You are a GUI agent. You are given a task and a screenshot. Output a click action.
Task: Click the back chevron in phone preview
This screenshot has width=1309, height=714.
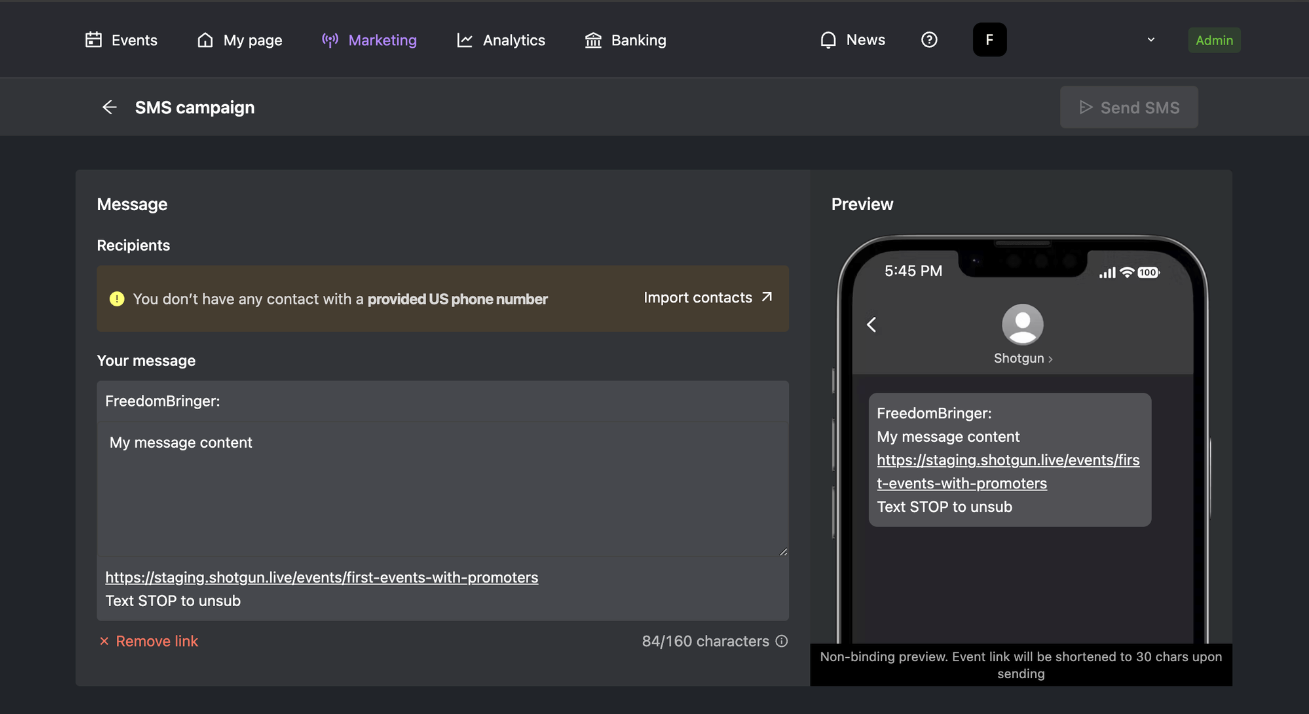pyautogui.click(x=872, y=324)
